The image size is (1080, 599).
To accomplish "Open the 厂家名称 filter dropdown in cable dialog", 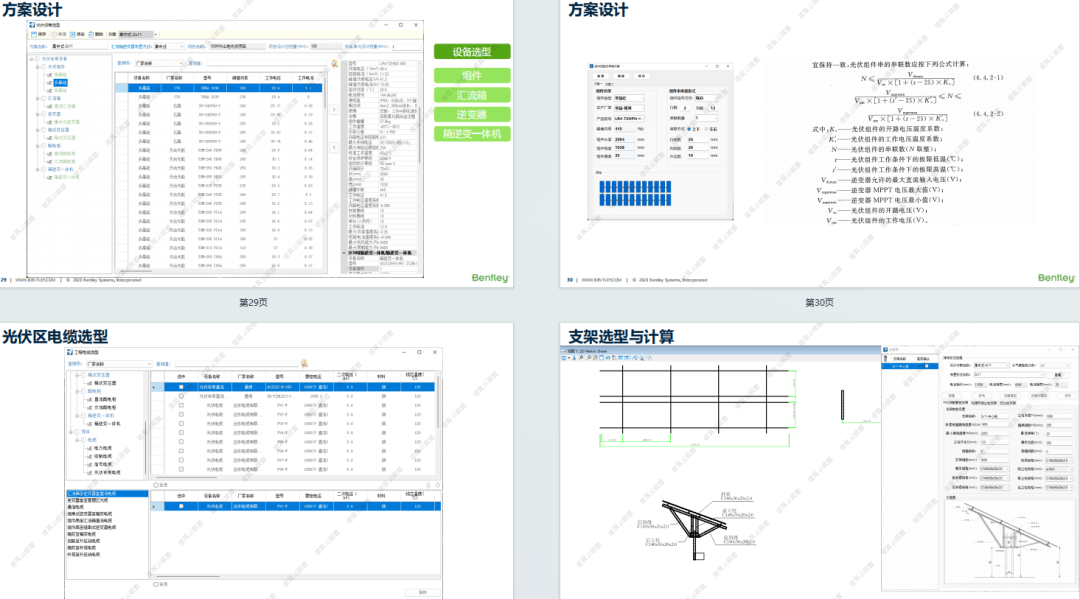I will tap(117, 364).
